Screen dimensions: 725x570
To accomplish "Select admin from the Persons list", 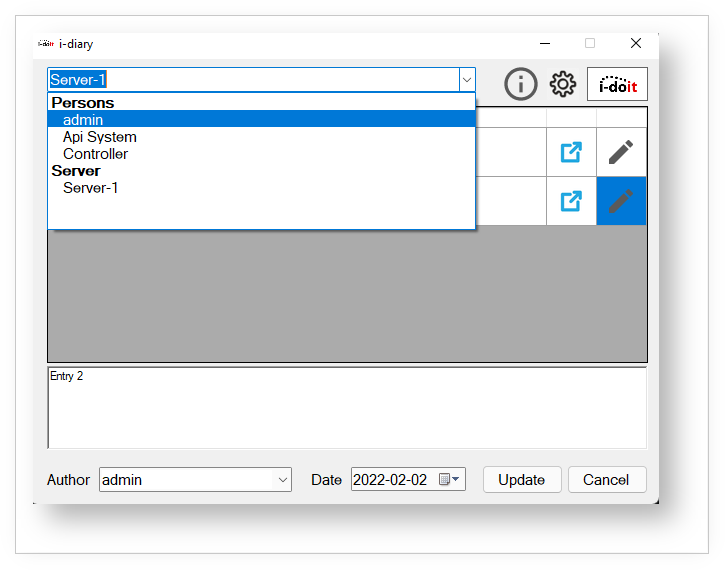I will click(83, 120).
